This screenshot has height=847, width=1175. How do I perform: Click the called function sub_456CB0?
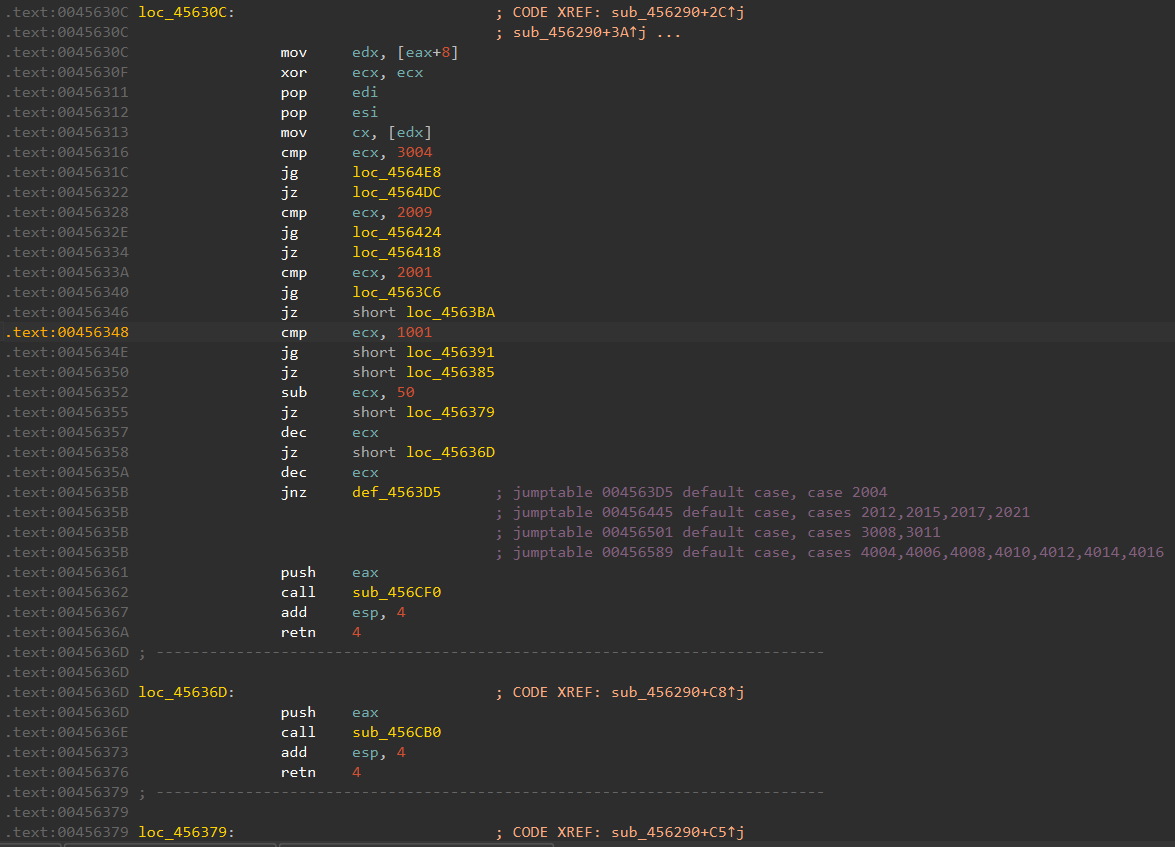pos(396,732)
